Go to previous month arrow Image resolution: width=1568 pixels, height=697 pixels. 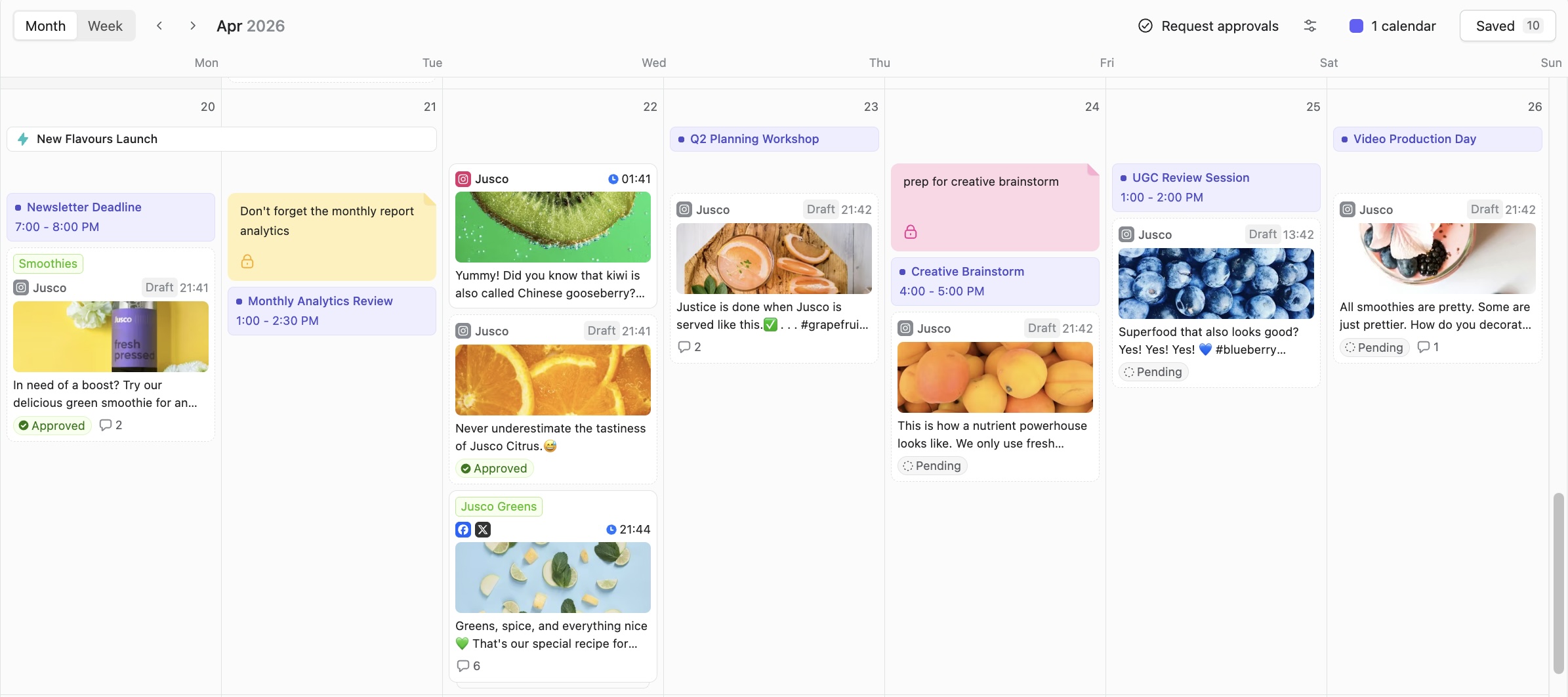point(159,26)
